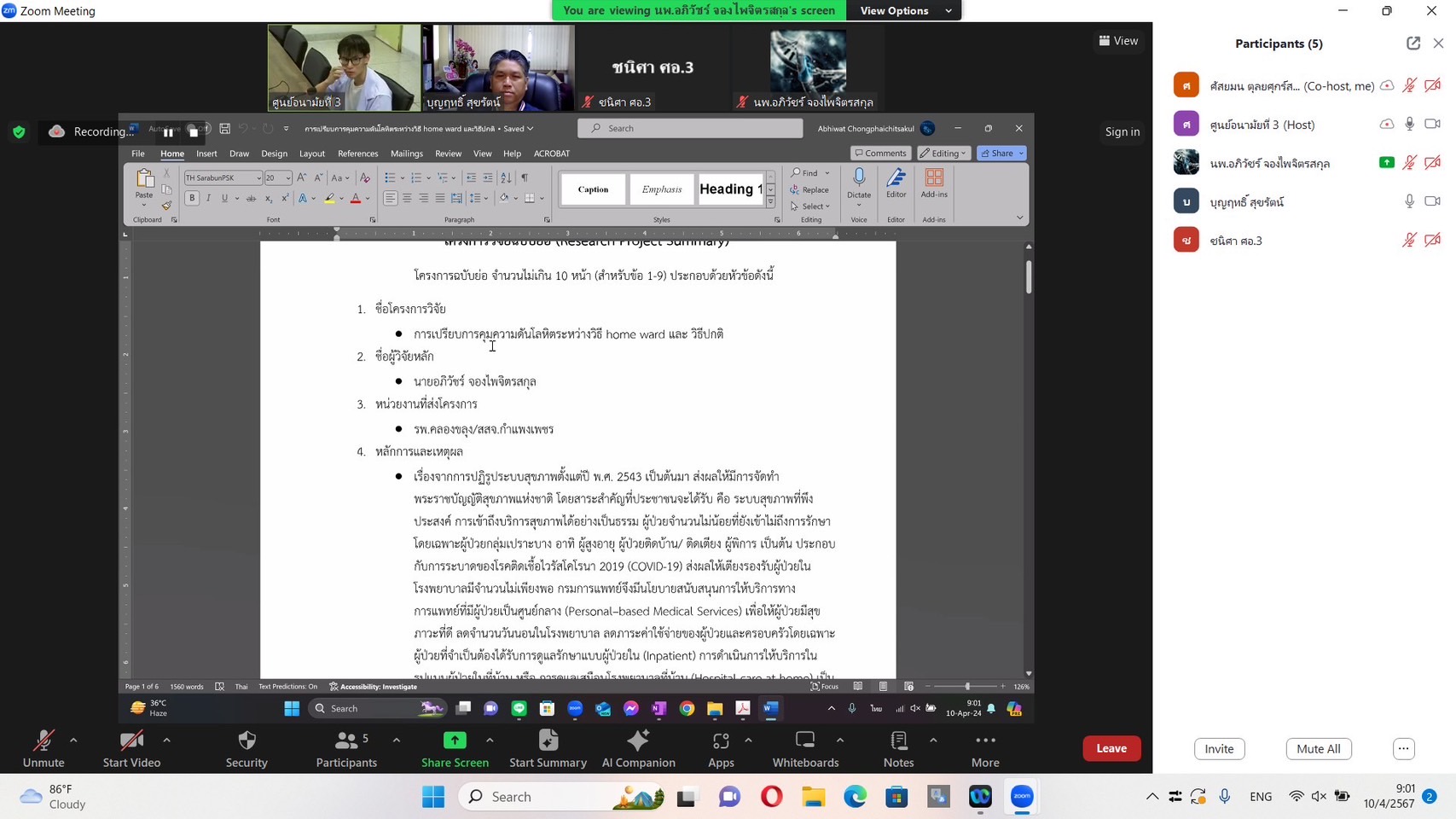Toggle Show/Hide paragraph marks
The height and width of the screenshot is (819, 1456).
[x=525, y=177]
